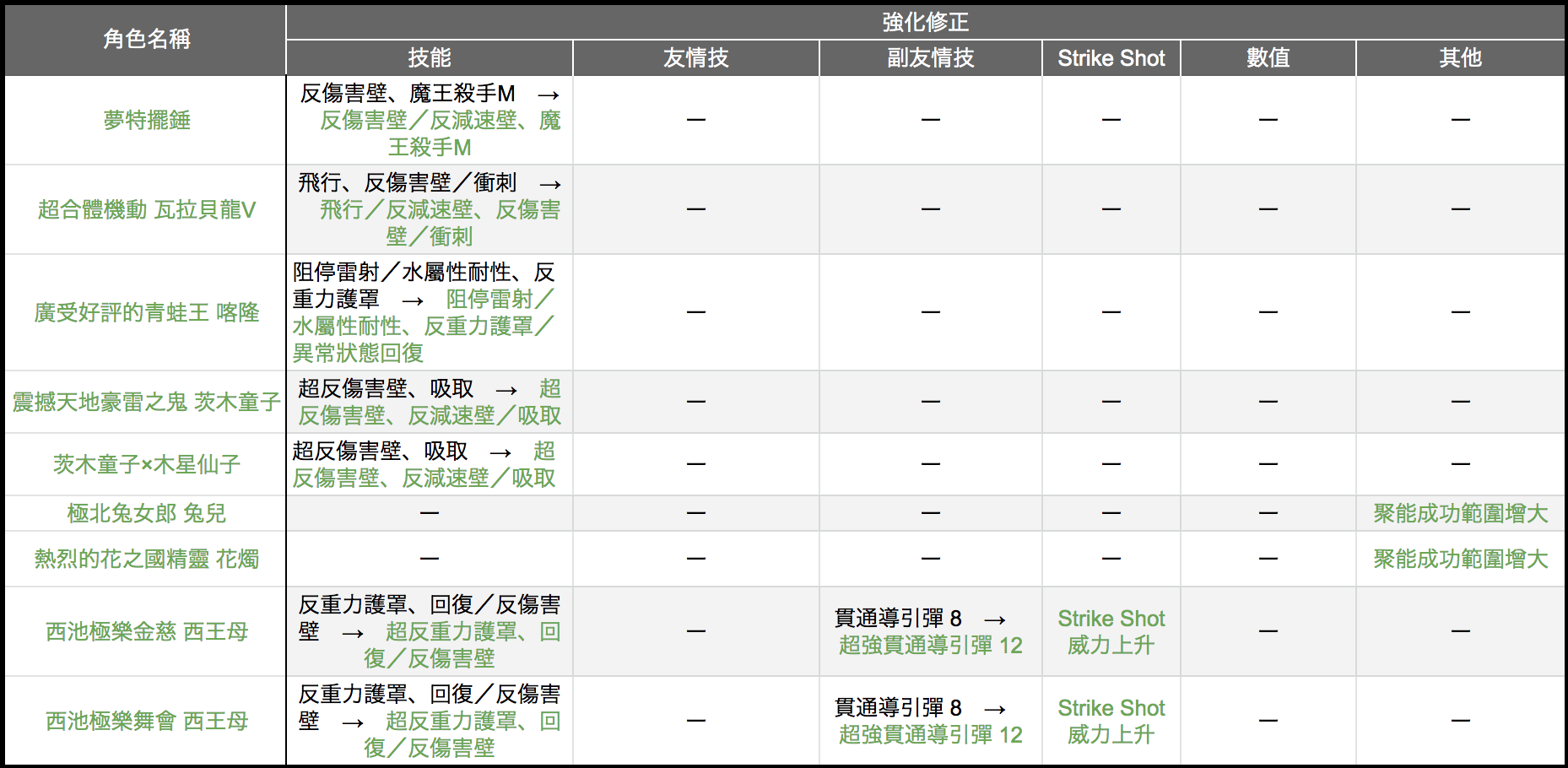Click the 數值 dash in 瓦拉貝龍V row
Viewport: 1568px width, 768px height.
coord(1268,209)
